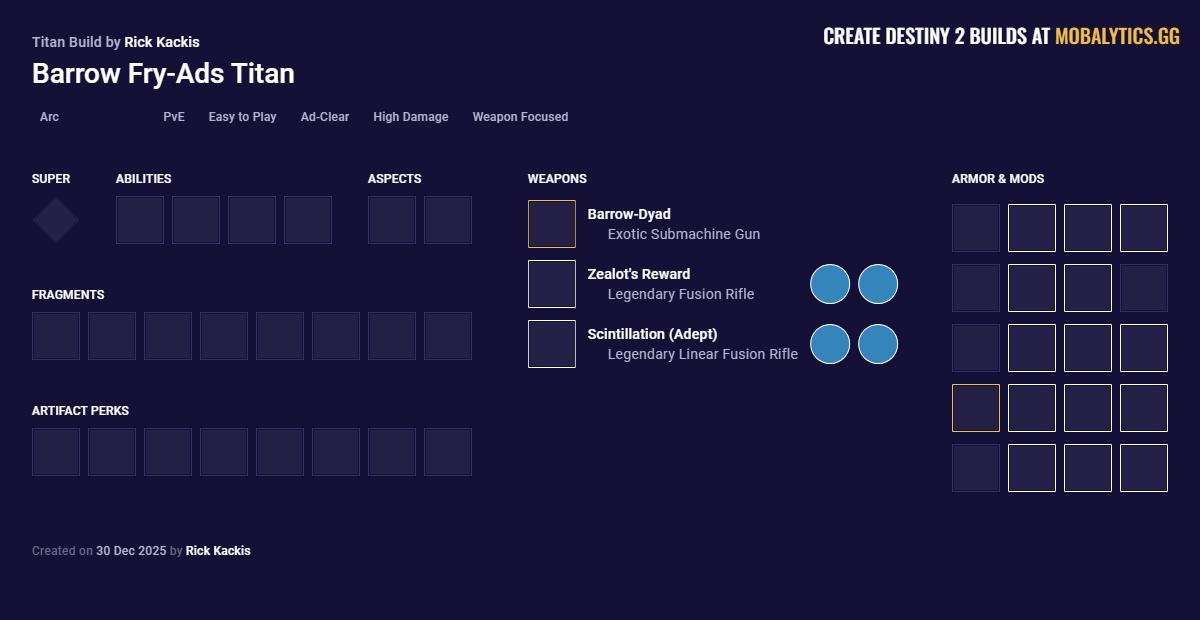The height and width of the screenshot is (620, 1200).
Task: Click the Rick Kackis author link
Action: (163, 42)
